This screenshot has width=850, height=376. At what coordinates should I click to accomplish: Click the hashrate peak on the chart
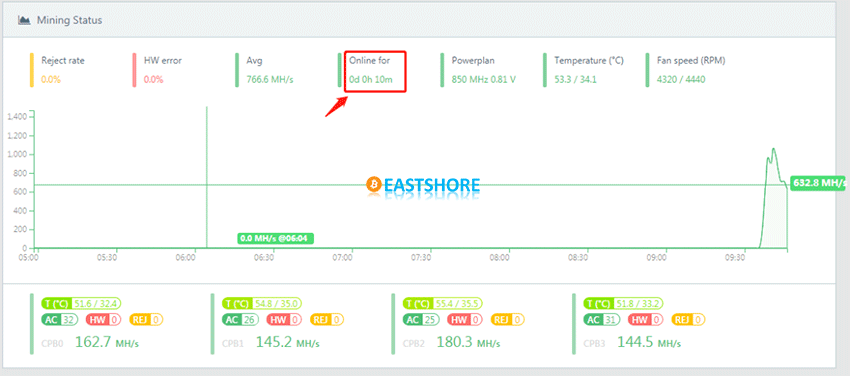pyautogui.click(x=773, y=148)
